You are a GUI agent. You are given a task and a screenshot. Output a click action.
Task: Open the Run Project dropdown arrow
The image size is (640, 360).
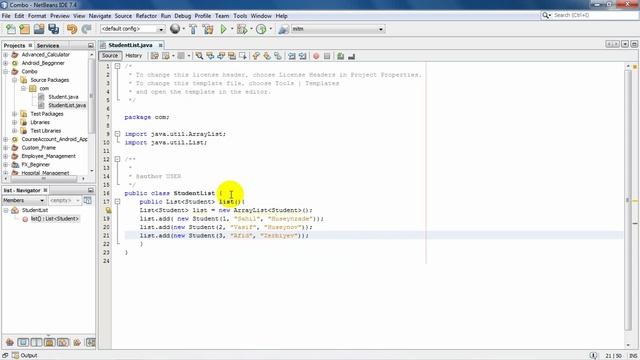pyautogui.click(x=232, y=29)
